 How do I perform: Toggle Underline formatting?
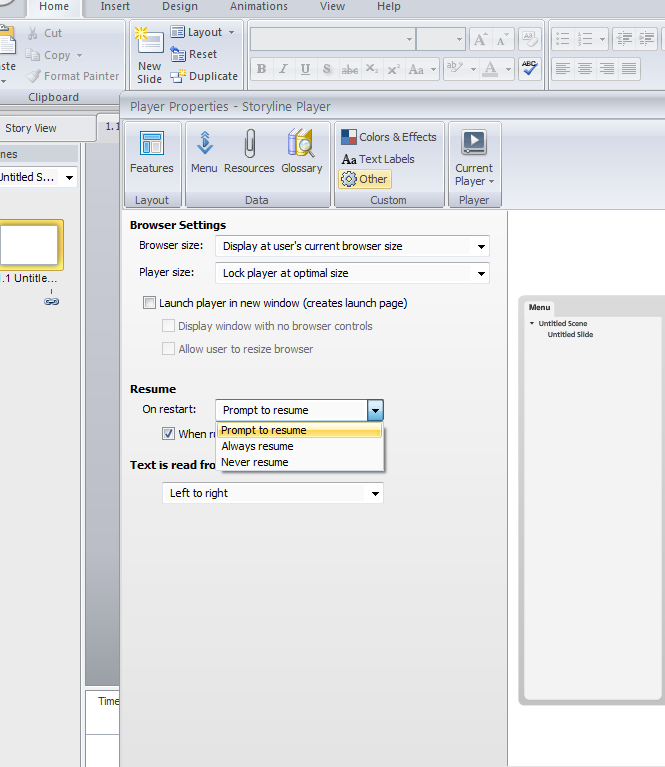tap(305, 69)
